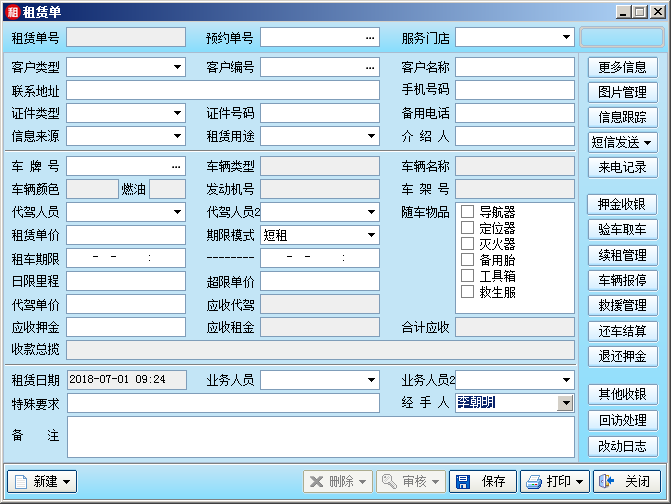Click the 联系地址 input field
The height and width of the screenshot is (504, 671).
223,91
